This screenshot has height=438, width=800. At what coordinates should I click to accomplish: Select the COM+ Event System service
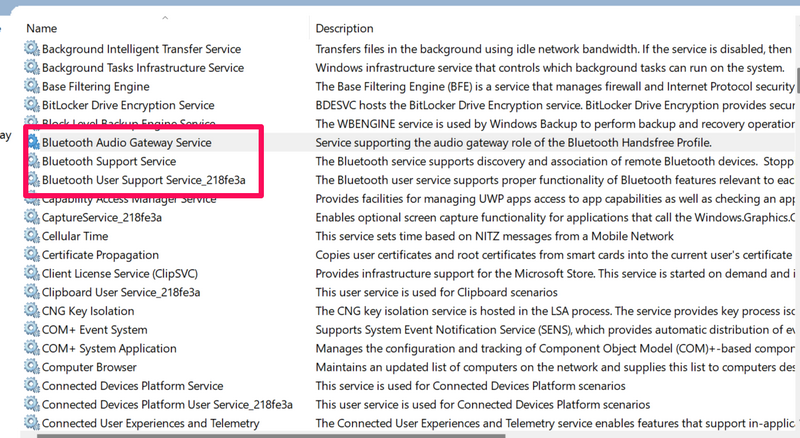[94, 330]
